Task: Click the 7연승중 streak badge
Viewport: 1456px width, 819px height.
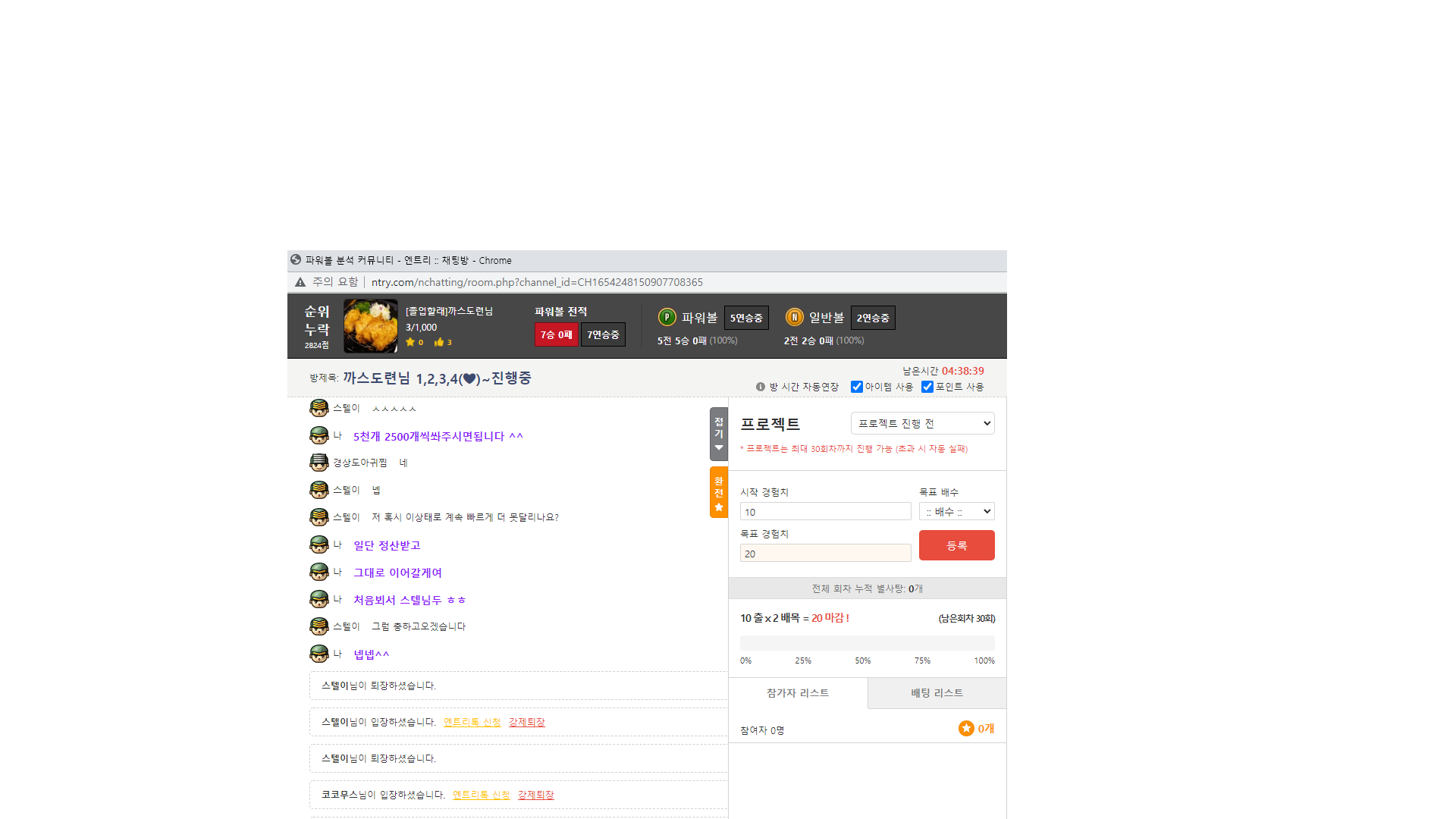Action: 603,334
